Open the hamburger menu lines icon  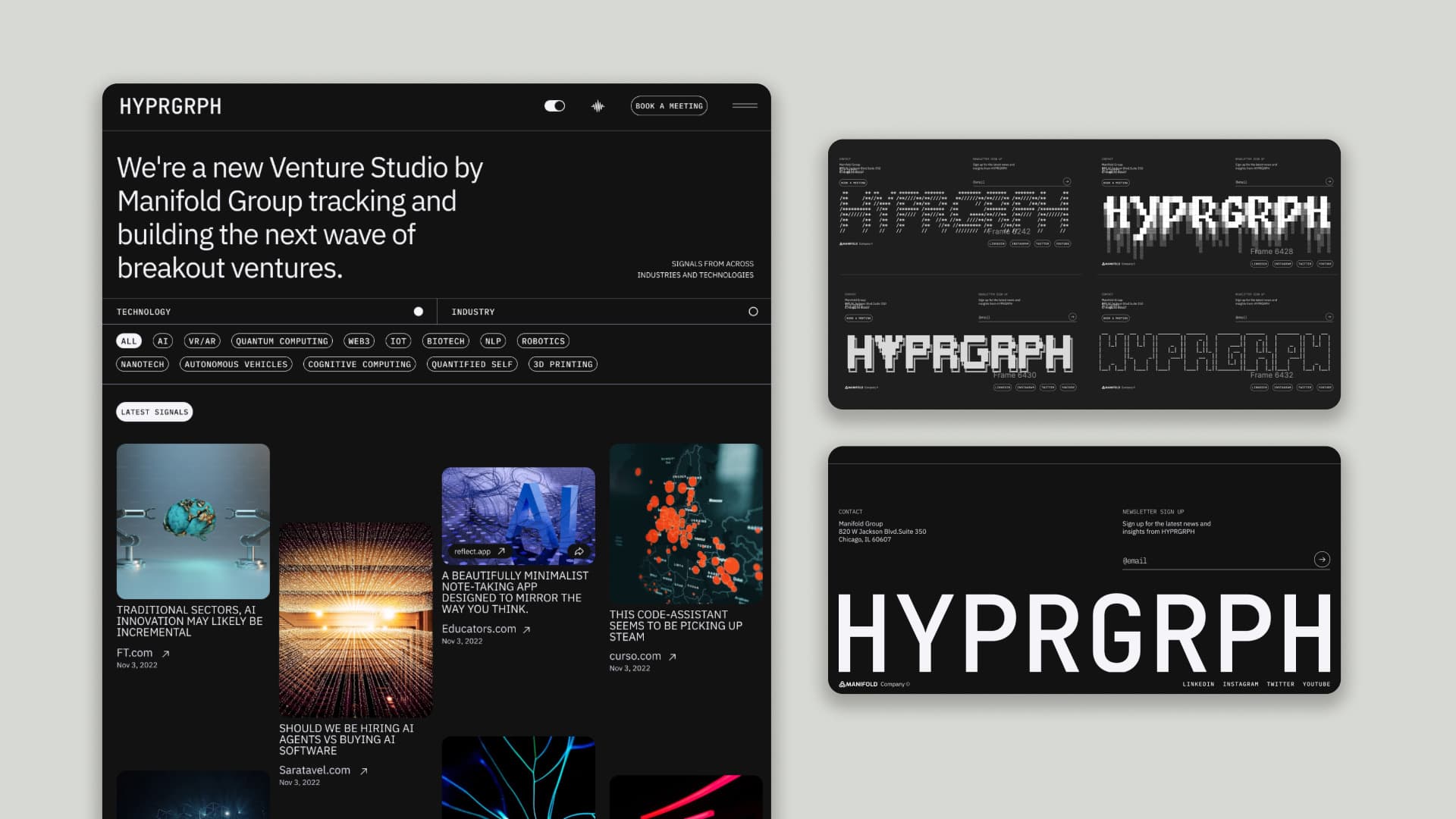(745, 105)
